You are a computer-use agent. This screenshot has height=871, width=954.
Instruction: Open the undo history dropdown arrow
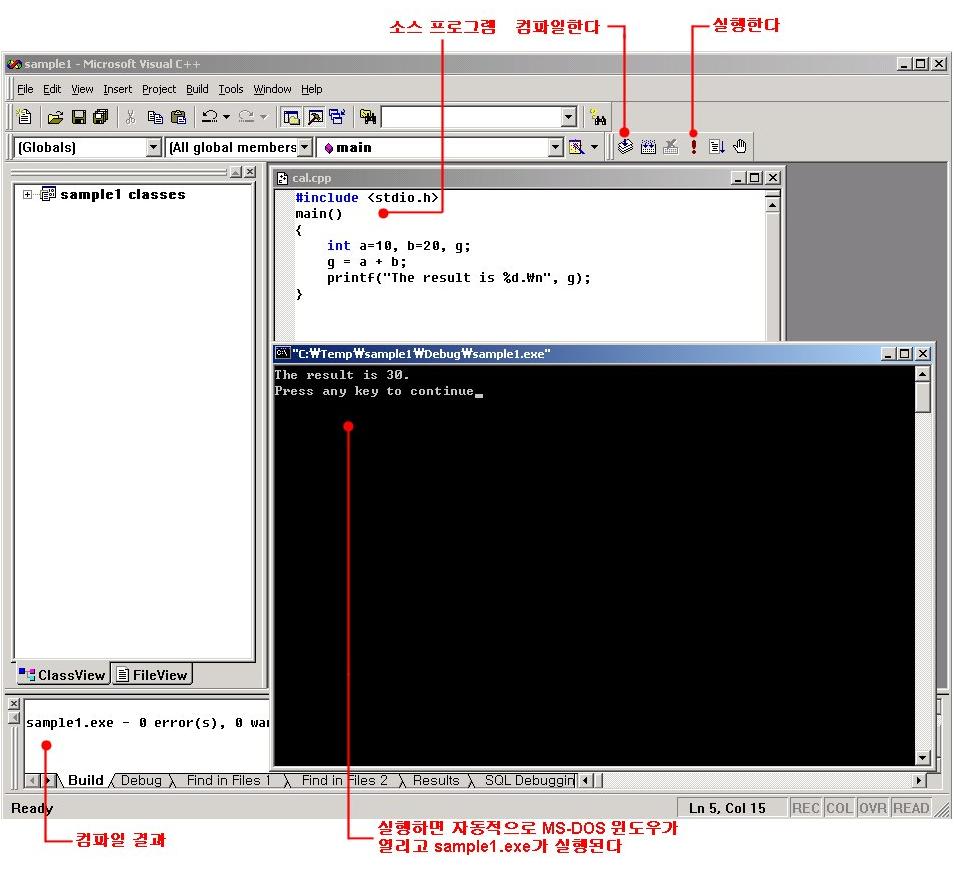[x=226, y=117]
